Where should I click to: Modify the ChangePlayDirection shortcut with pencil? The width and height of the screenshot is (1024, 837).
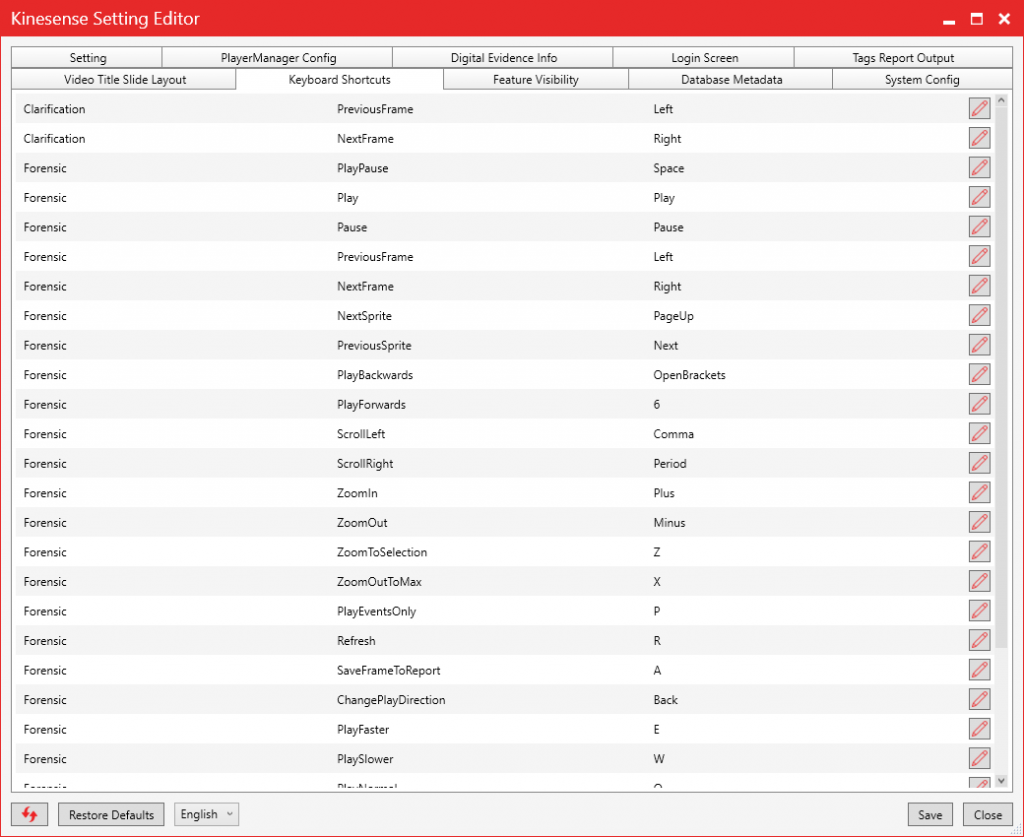coord(979,699)
